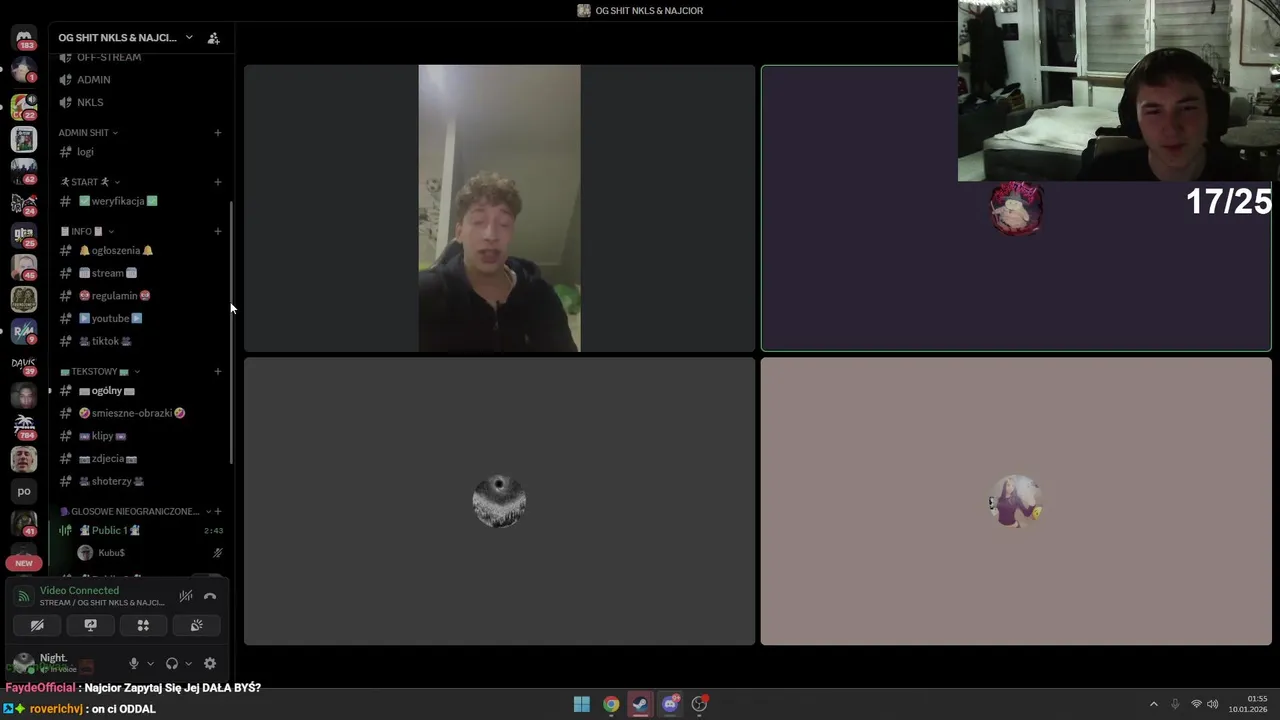Open Night. user profile panel
Screen dimensions: 1280x720
tap(62, 663)
